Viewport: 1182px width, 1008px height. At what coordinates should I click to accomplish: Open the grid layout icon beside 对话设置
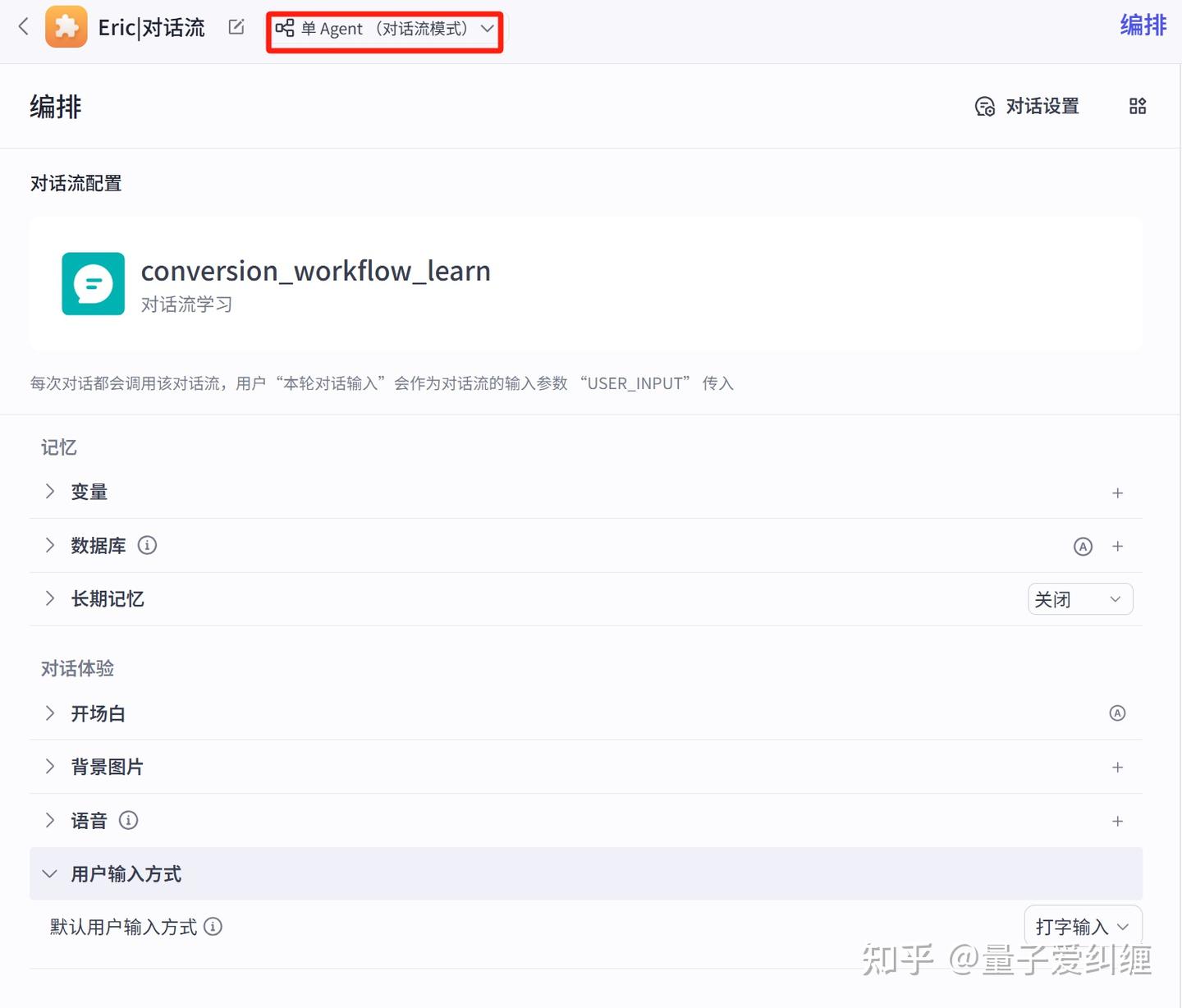(1138, 106)
